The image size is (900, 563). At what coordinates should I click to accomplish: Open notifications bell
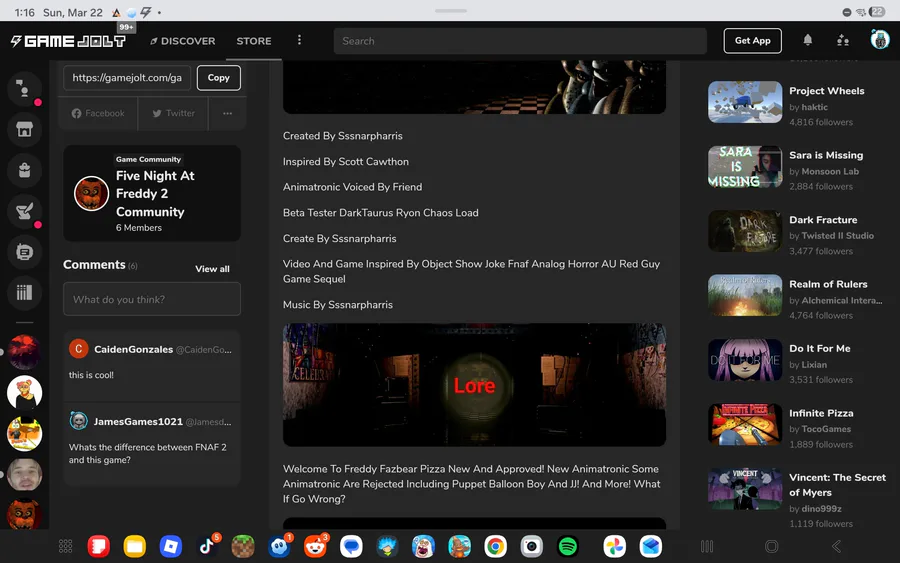click(x=808, y=40)
